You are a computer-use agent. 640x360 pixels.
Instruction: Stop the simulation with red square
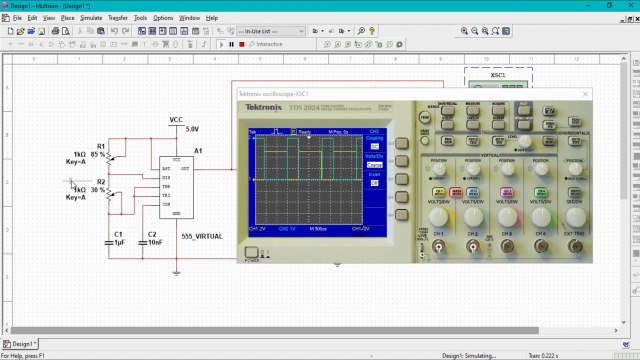pyautogui.click(x=242, y=44)
